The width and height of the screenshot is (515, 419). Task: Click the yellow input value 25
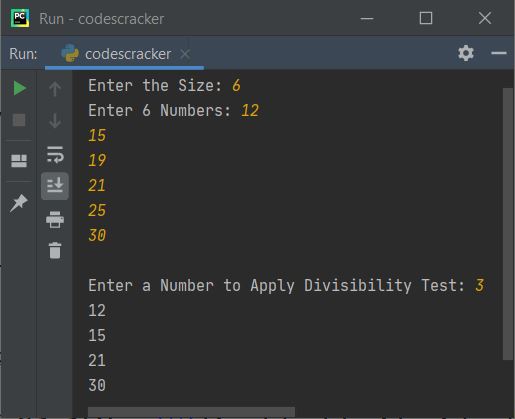tap(97, 210)
